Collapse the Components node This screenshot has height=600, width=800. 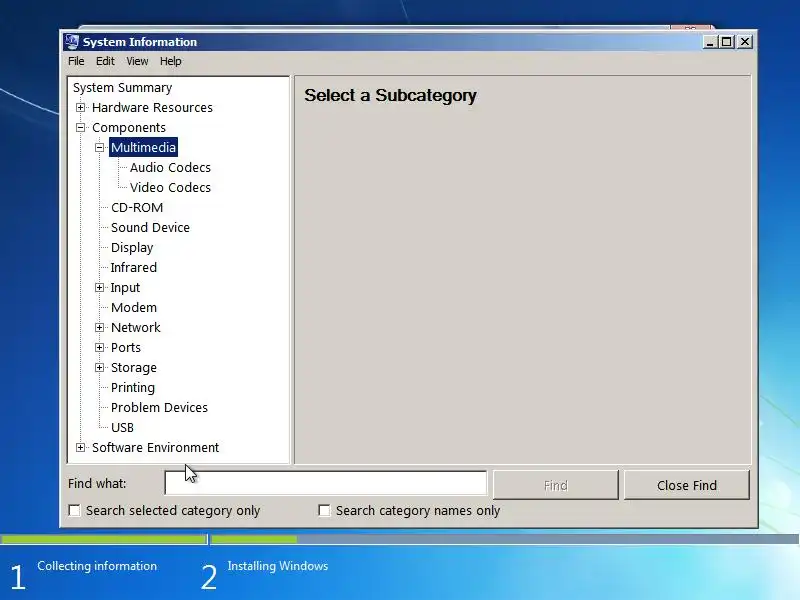(80, 128)
